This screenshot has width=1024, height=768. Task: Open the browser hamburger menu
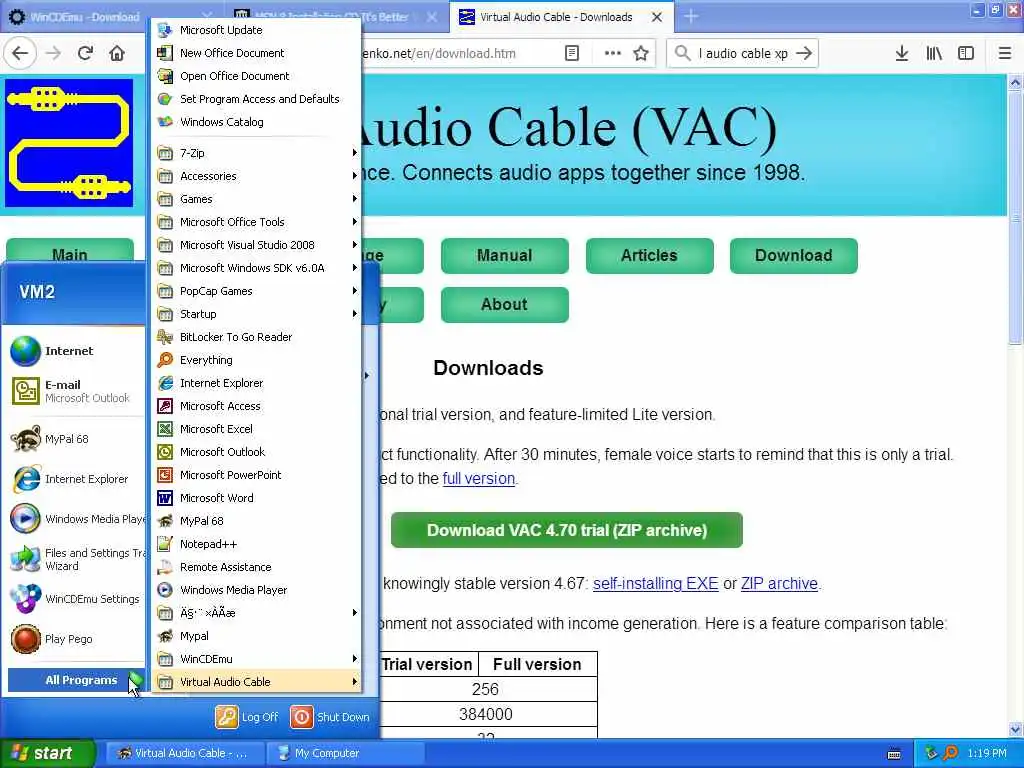click(1004, 53)
